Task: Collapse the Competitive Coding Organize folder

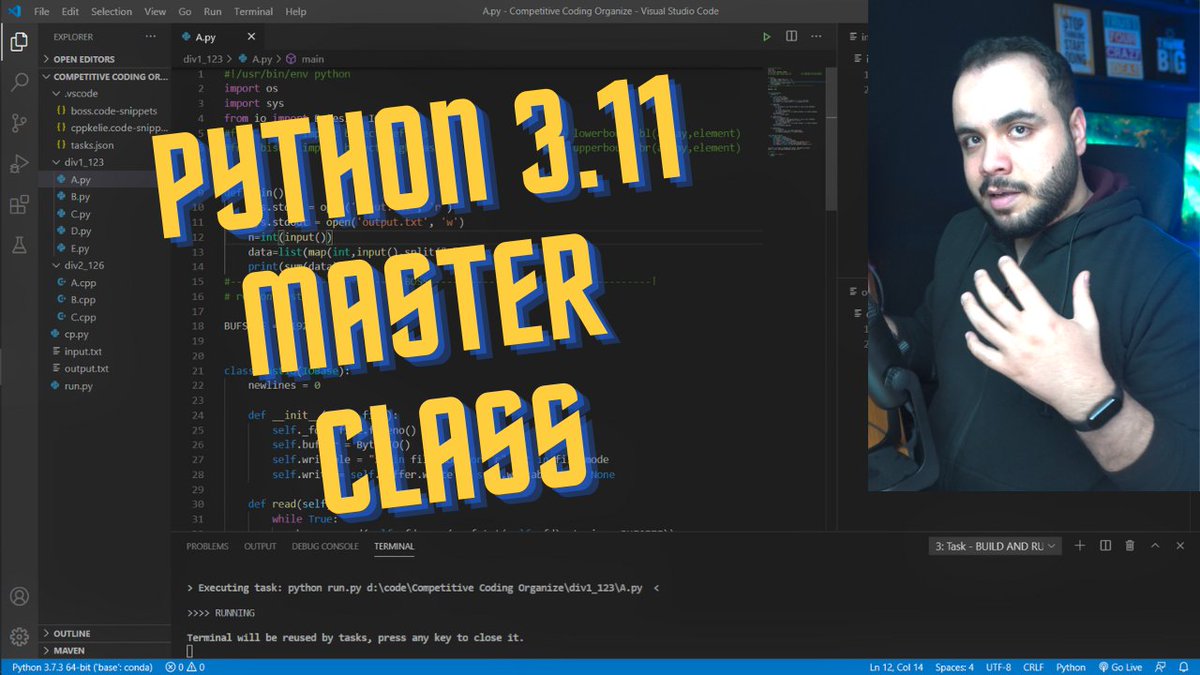Action: [x=106, y=76]
